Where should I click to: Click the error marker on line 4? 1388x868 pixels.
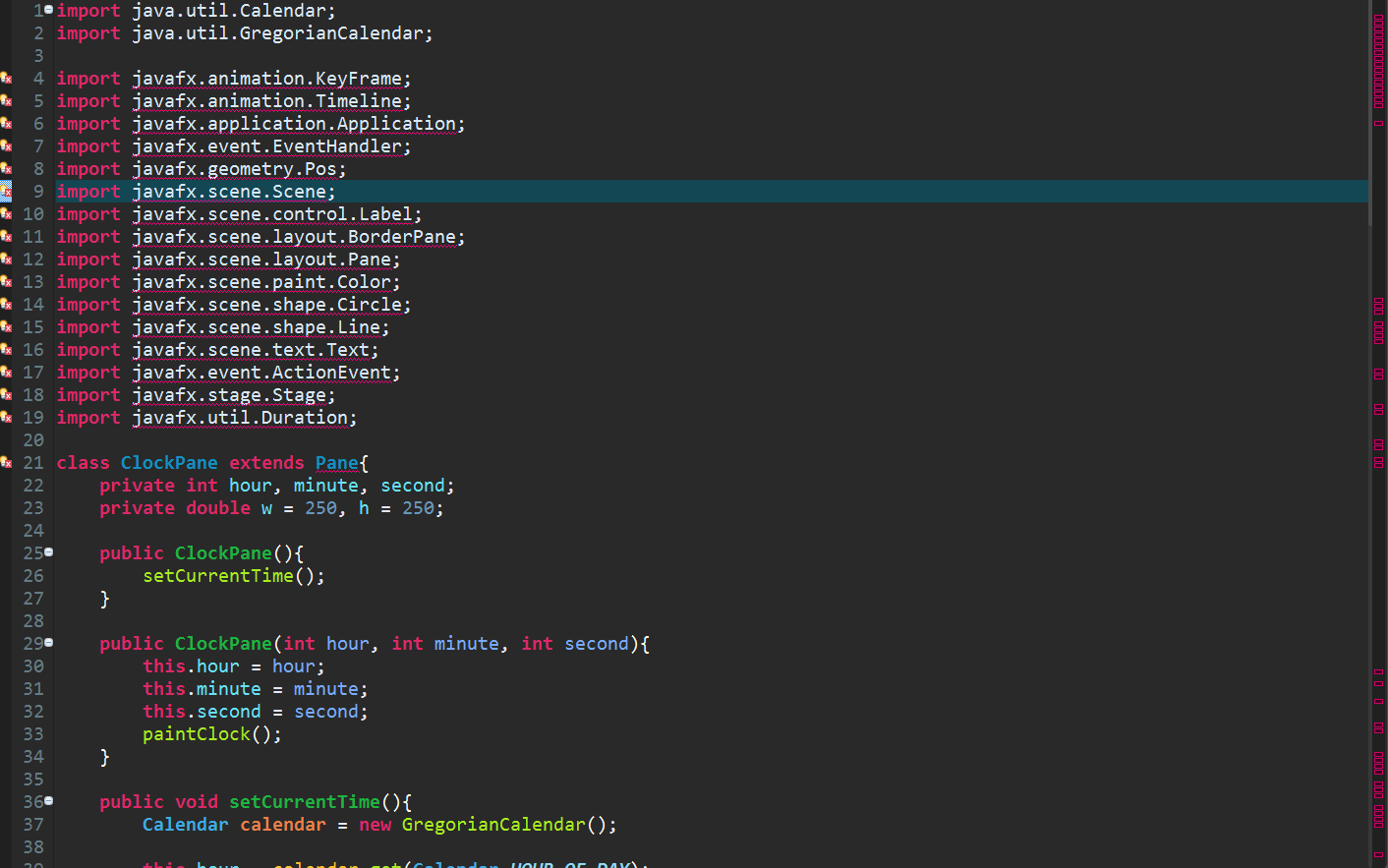point(6,79)
